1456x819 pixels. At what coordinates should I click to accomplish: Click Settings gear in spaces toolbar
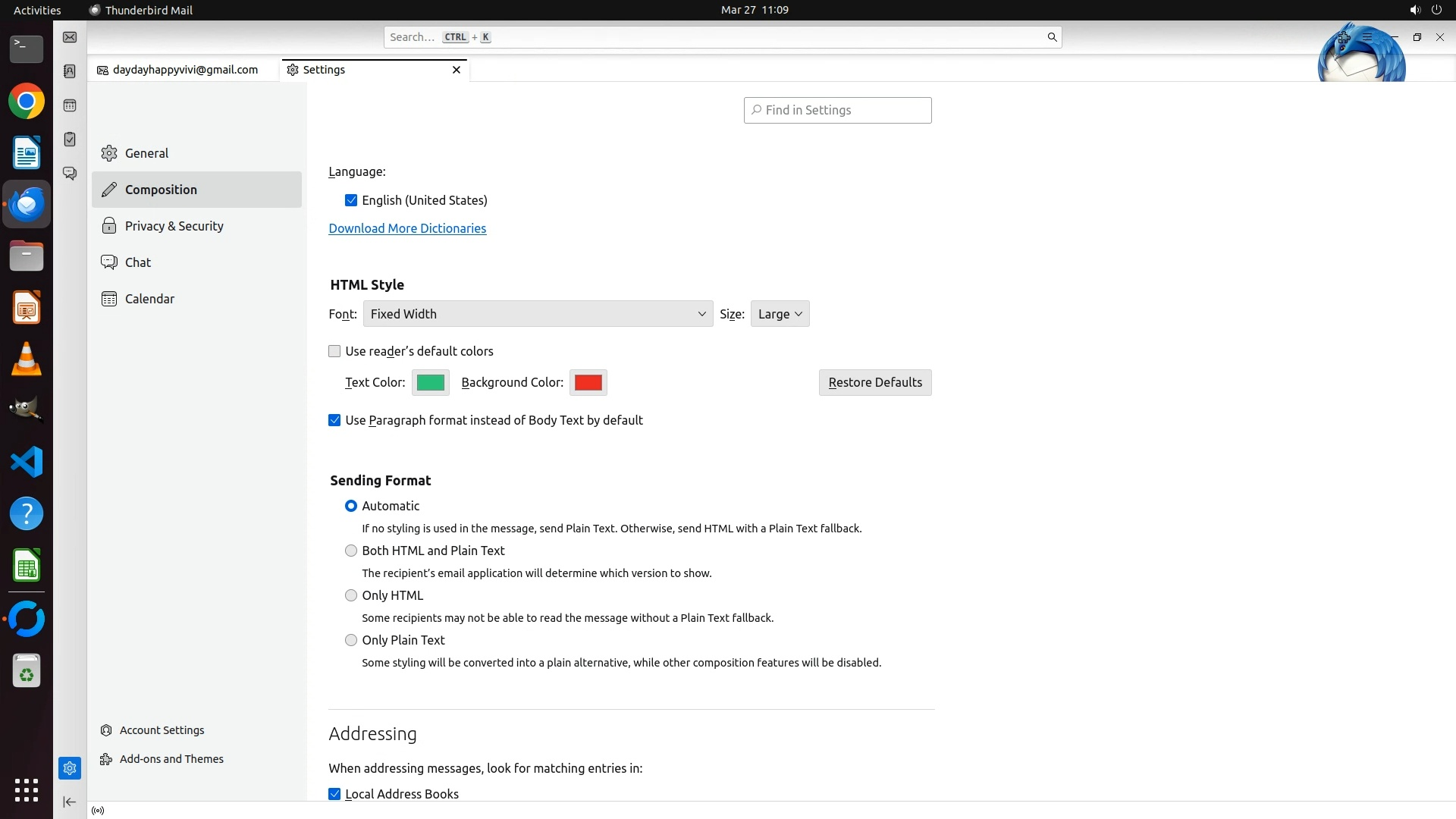pyautogui.click(x=70, y=768)
